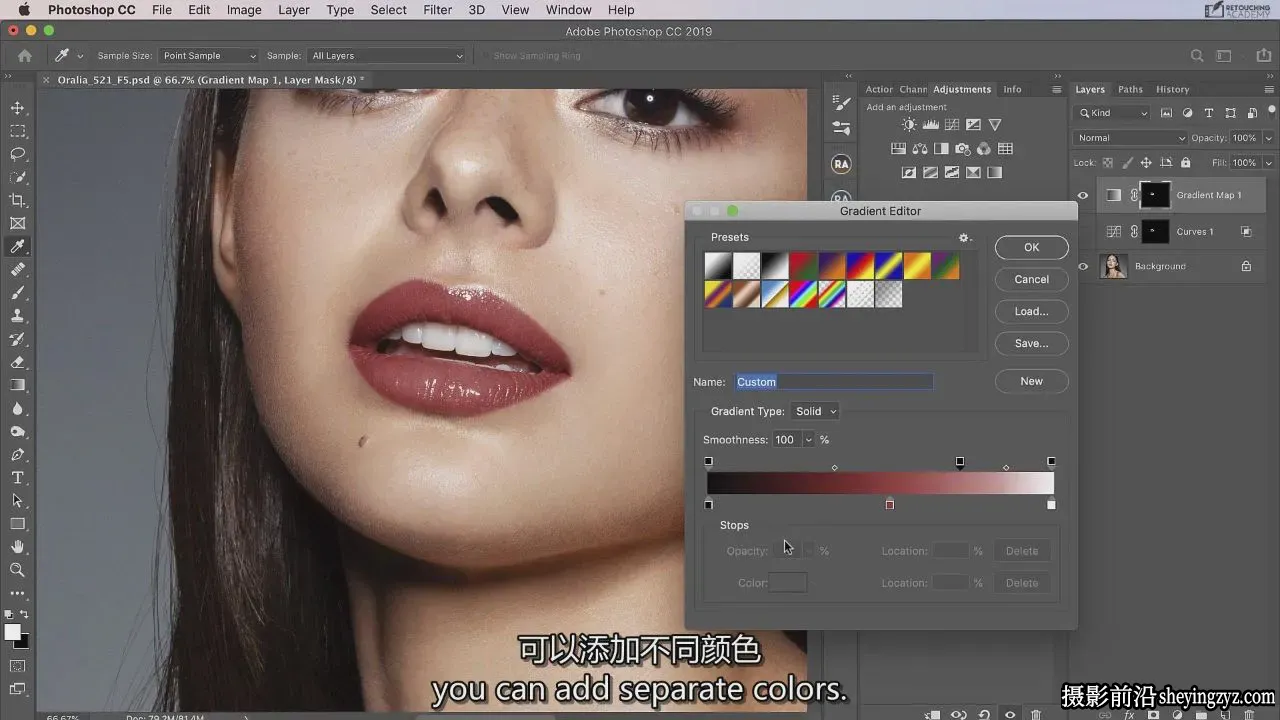
Task: Open the search icon at top right
Action: (1197, 56)
